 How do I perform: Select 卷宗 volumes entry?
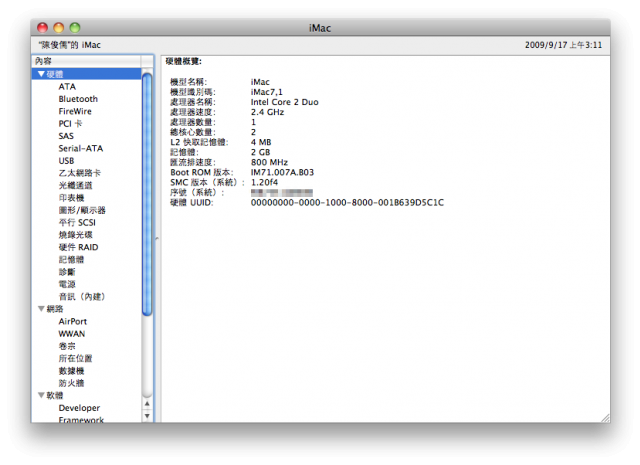click(67, 346)
